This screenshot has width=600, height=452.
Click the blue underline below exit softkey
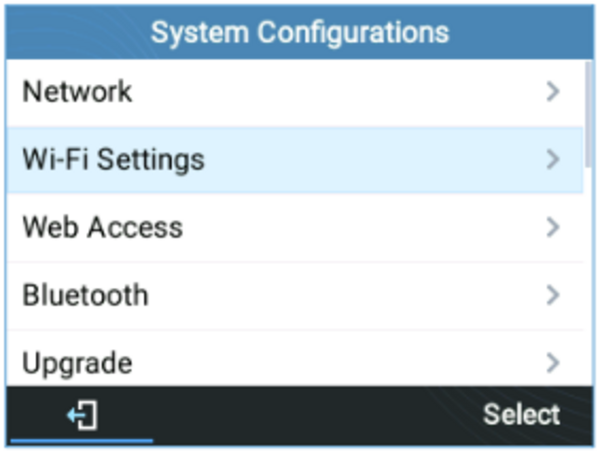click(82, 441)
